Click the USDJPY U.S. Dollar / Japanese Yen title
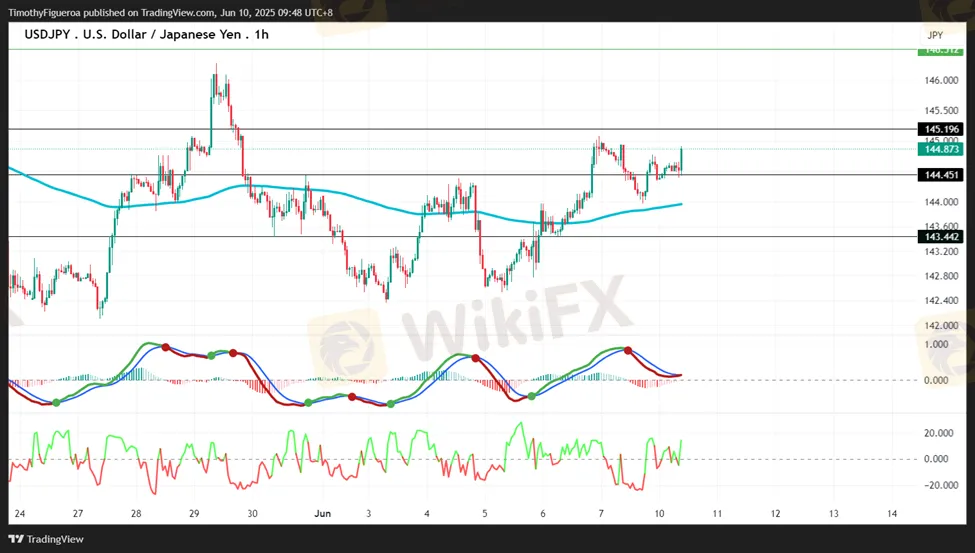 (x=147, y=34)
